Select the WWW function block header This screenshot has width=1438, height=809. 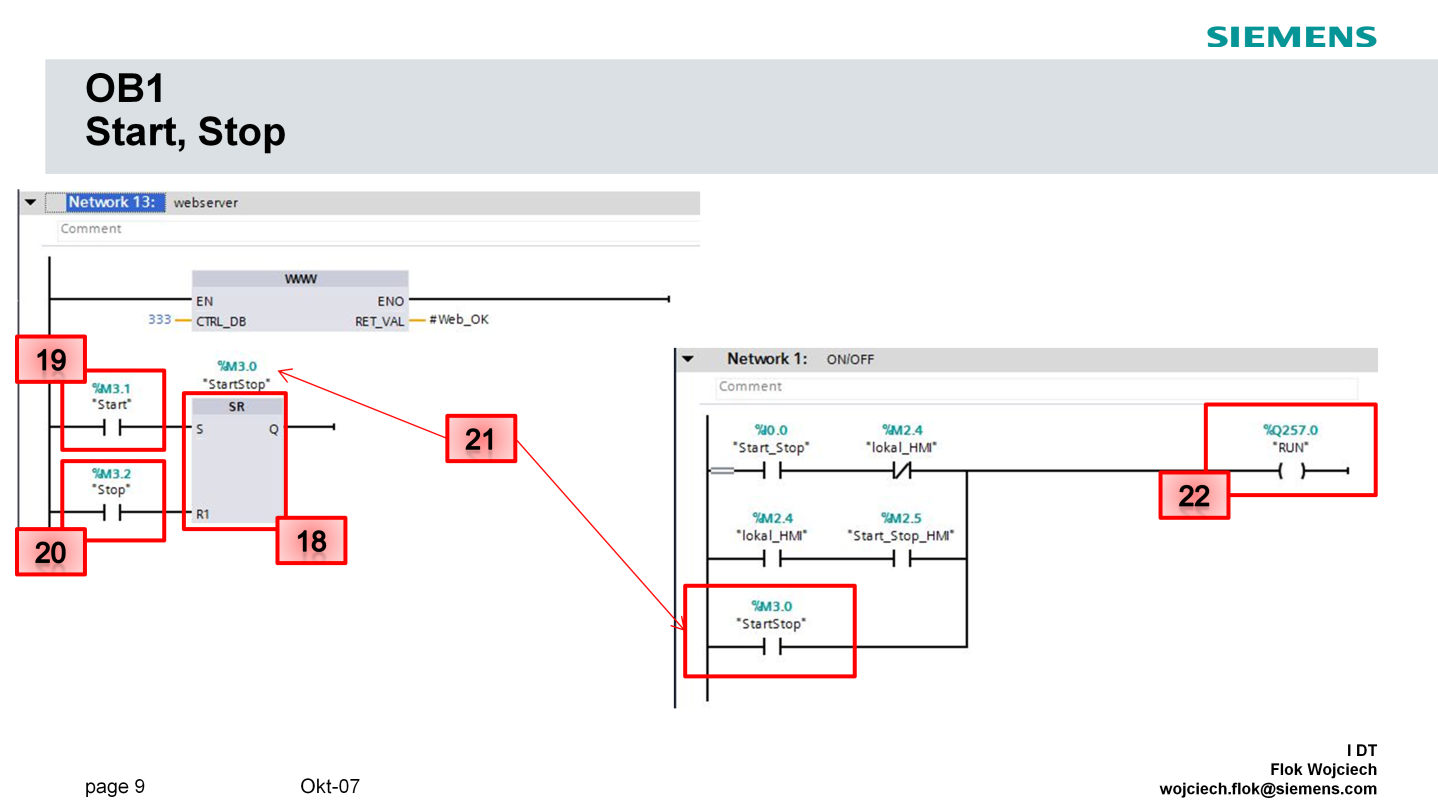[300, 279]
